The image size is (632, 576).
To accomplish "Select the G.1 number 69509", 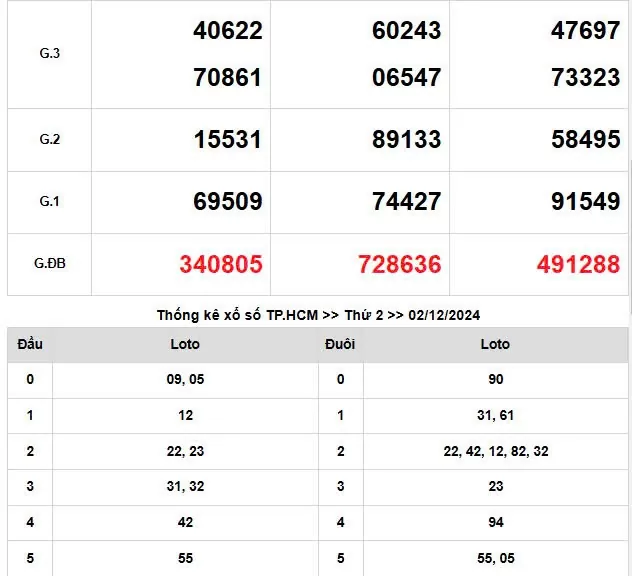I will click(228, 202).
